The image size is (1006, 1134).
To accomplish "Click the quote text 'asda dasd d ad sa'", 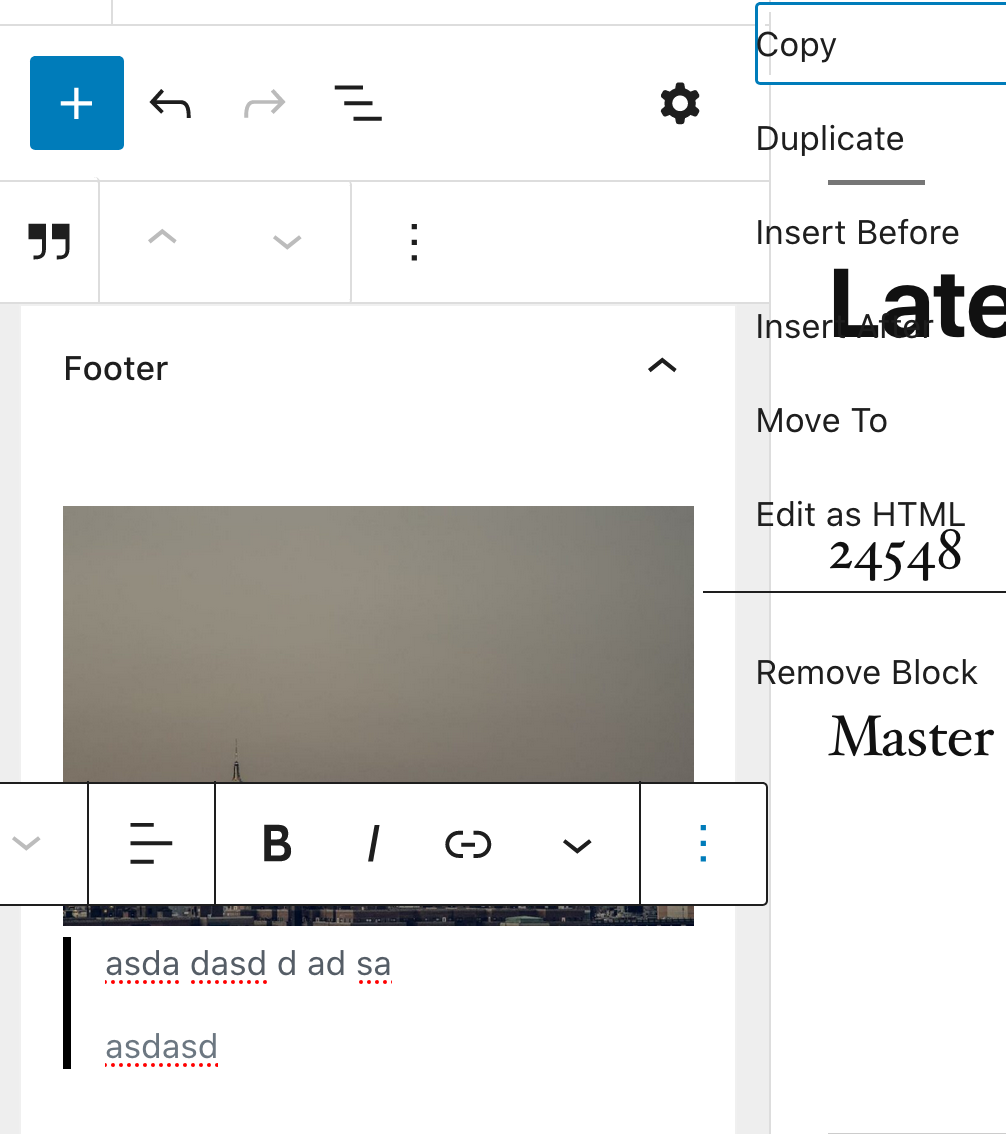I will point(248,964).
